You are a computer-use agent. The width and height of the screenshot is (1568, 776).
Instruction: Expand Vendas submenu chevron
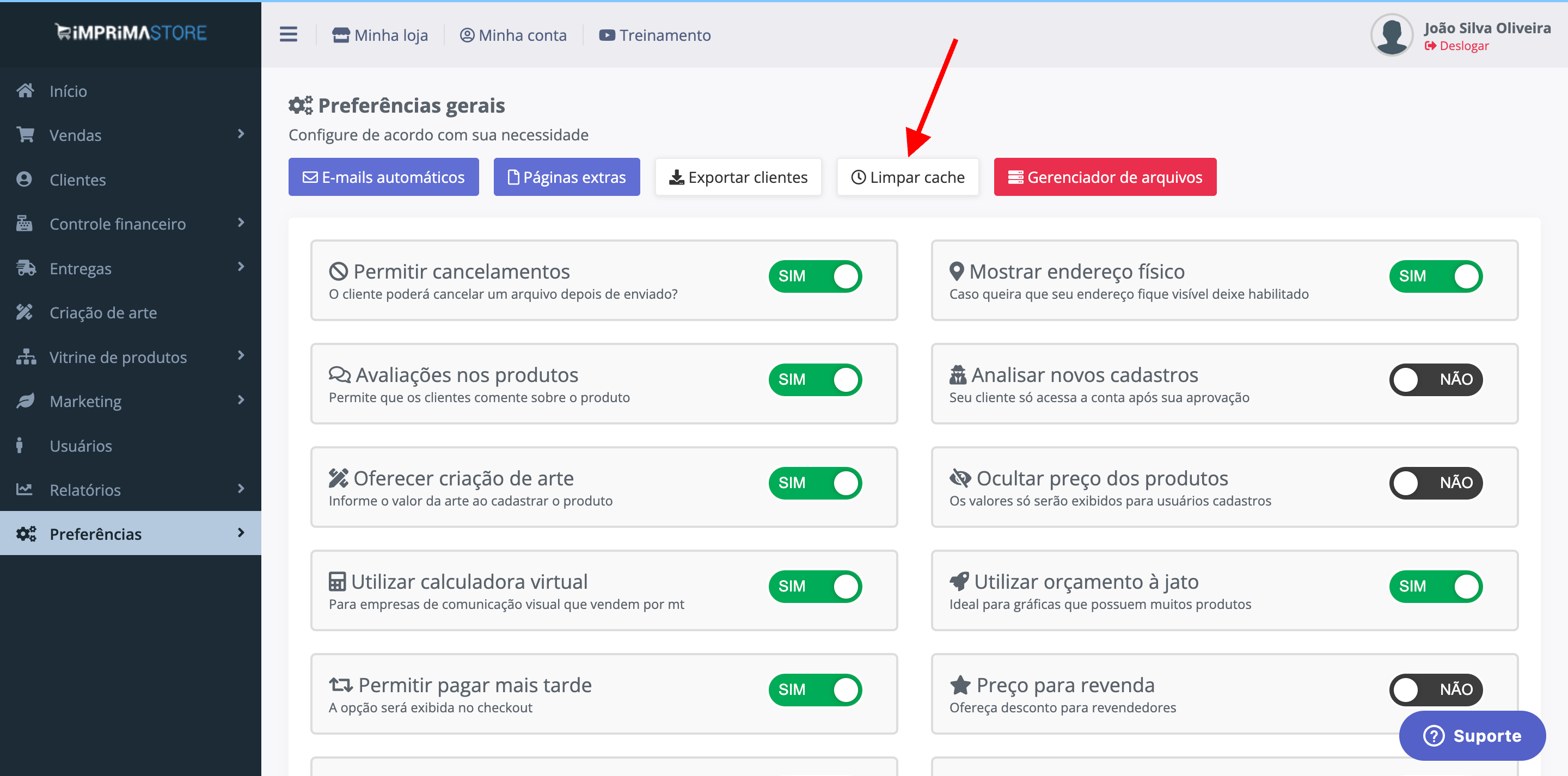241,134
